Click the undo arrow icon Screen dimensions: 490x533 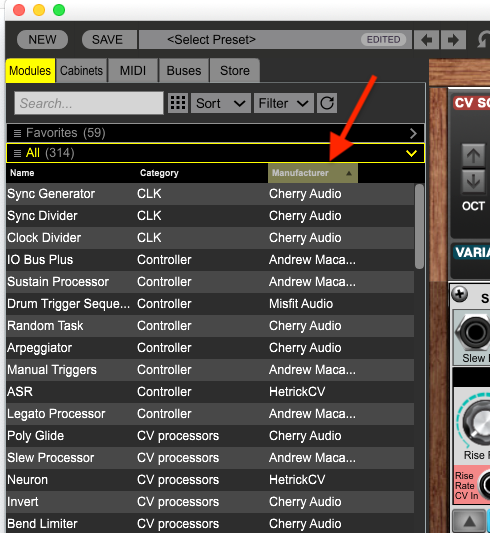pyautogui.click(x=484, y=40)
